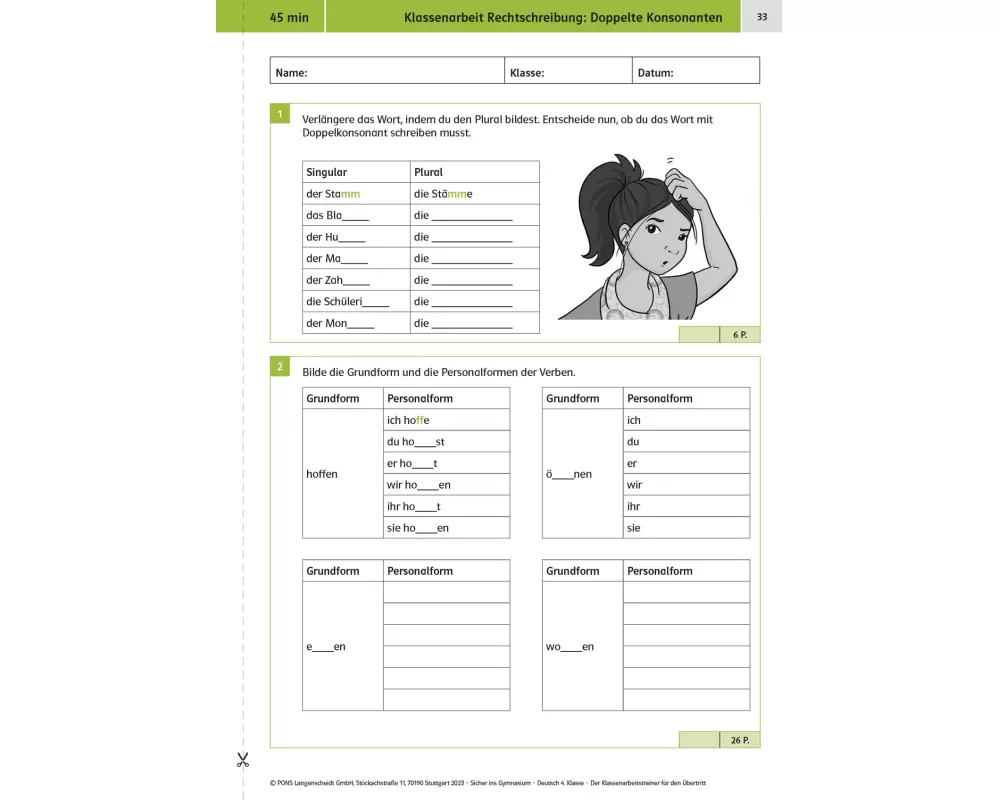This screenshot has width=1000, height=800.
Task: Select the Name field in the header
Action: [387, 72]
